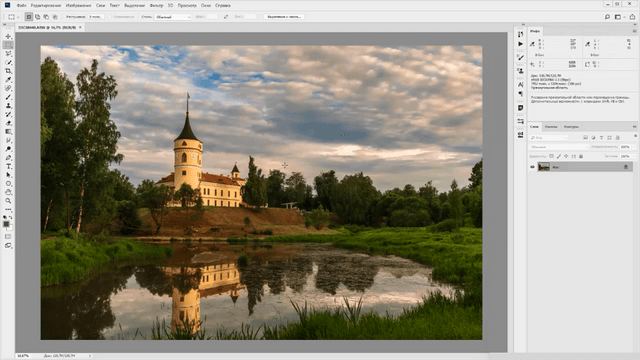Select the Pen tool
The height and width of the screenshot is (360, 640).
pyautogui.click(x=8, y=158)
